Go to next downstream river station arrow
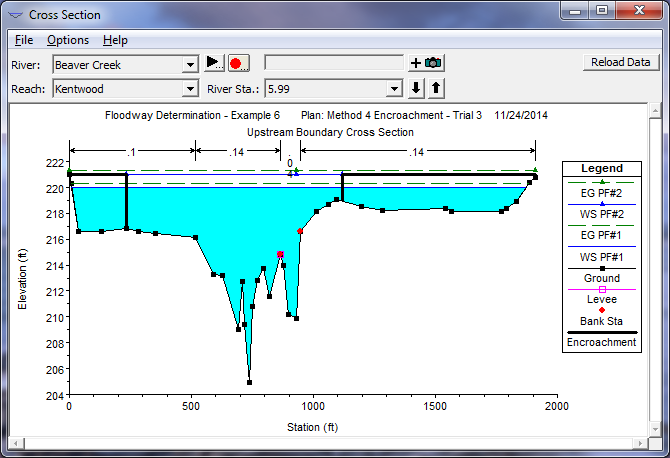Image resolution: width=670 pixels, height=458 pixels. pyautogui.click(x=417, y=88)
